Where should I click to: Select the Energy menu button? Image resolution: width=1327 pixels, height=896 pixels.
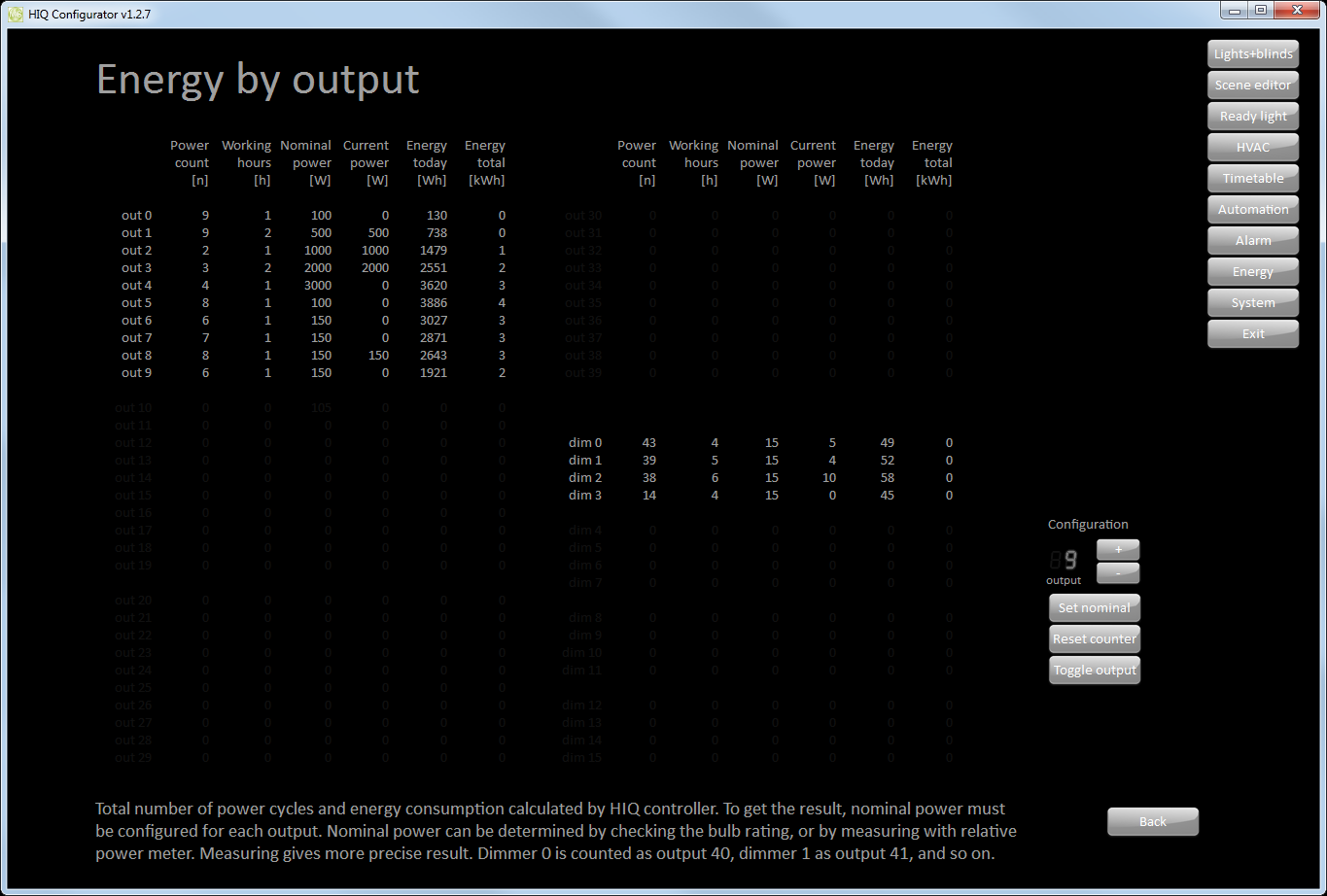pyautogui.click(x=1252, y=272)
